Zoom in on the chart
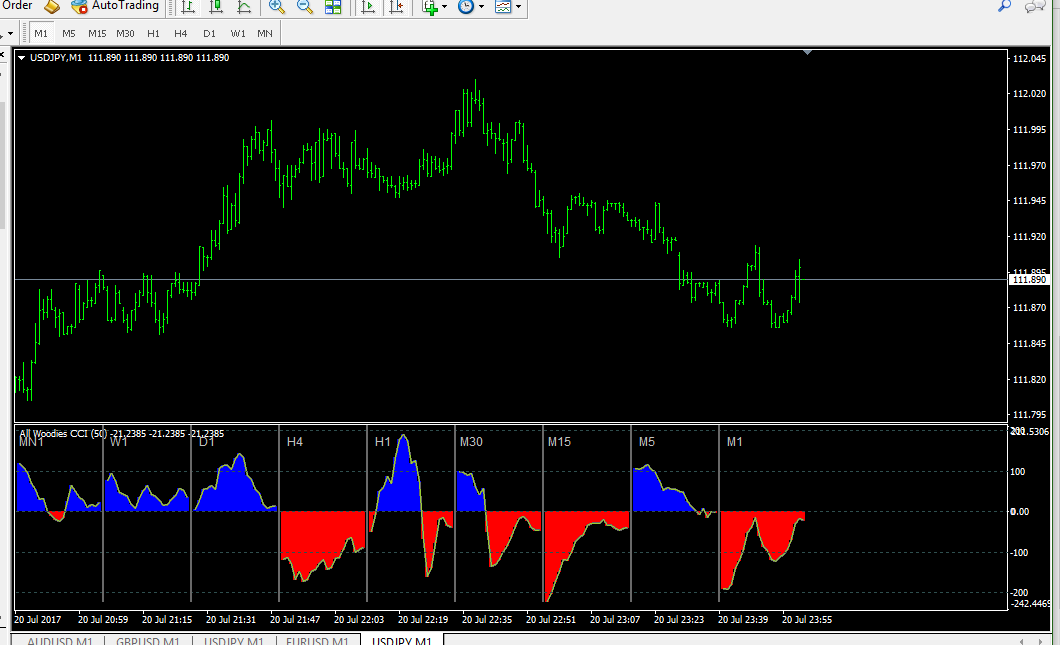 click(x=276, y=7)
